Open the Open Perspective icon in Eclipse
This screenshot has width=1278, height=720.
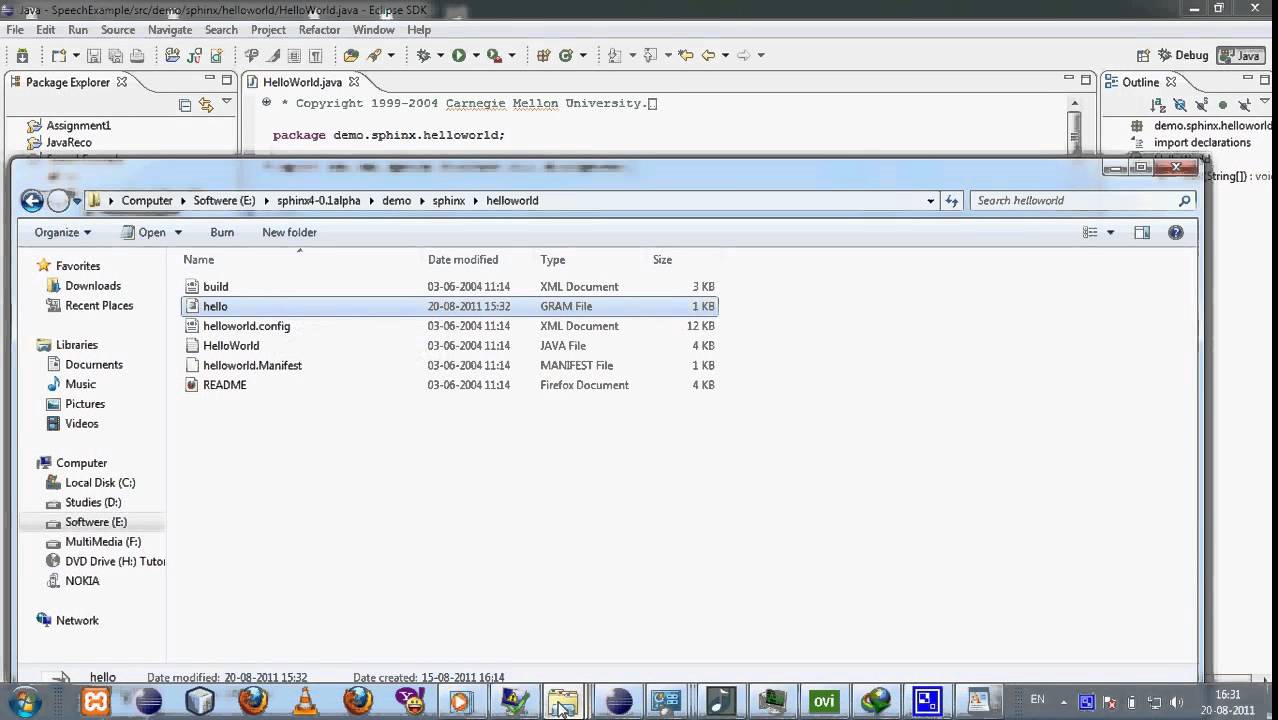coord(1143,56)
